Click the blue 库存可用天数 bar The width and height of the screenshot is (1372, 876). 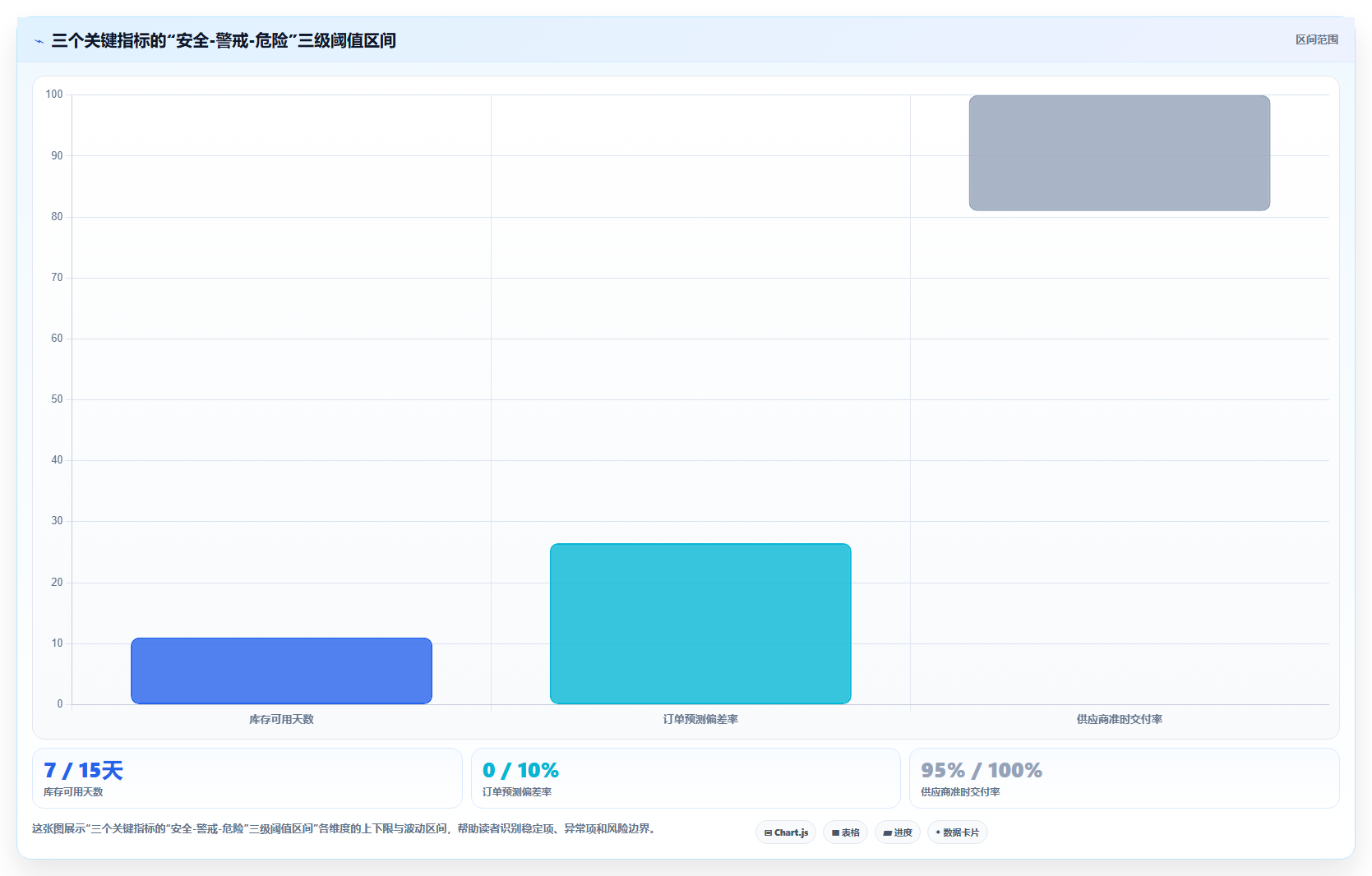(x=281, y=671)
